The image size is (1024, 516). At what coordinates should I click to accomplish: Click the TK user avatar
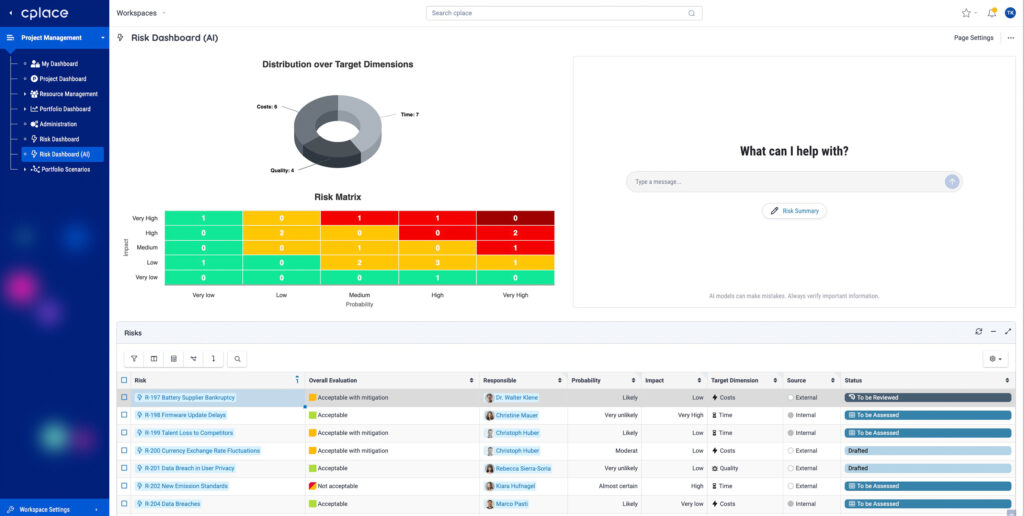click(1010, 13)
